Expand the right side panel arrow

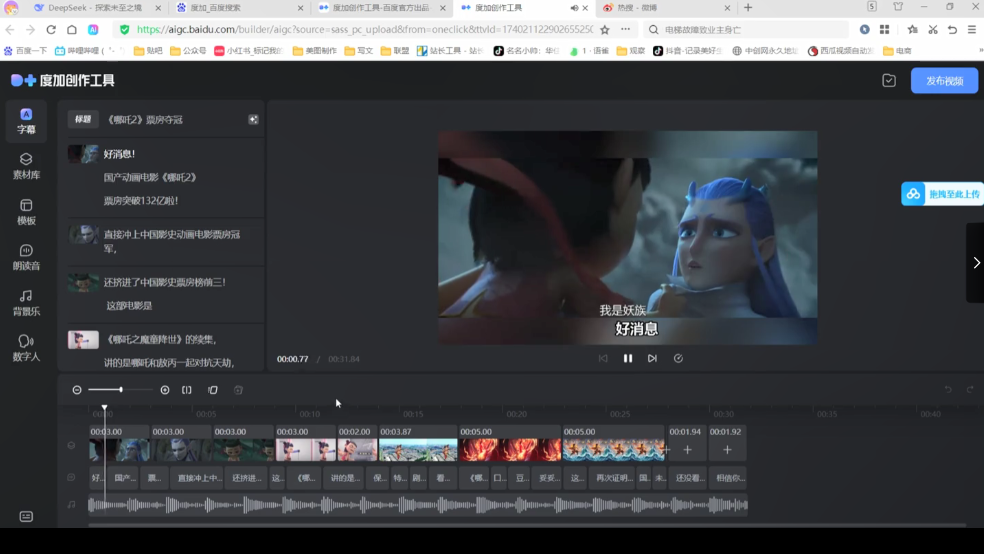point(975,263)
